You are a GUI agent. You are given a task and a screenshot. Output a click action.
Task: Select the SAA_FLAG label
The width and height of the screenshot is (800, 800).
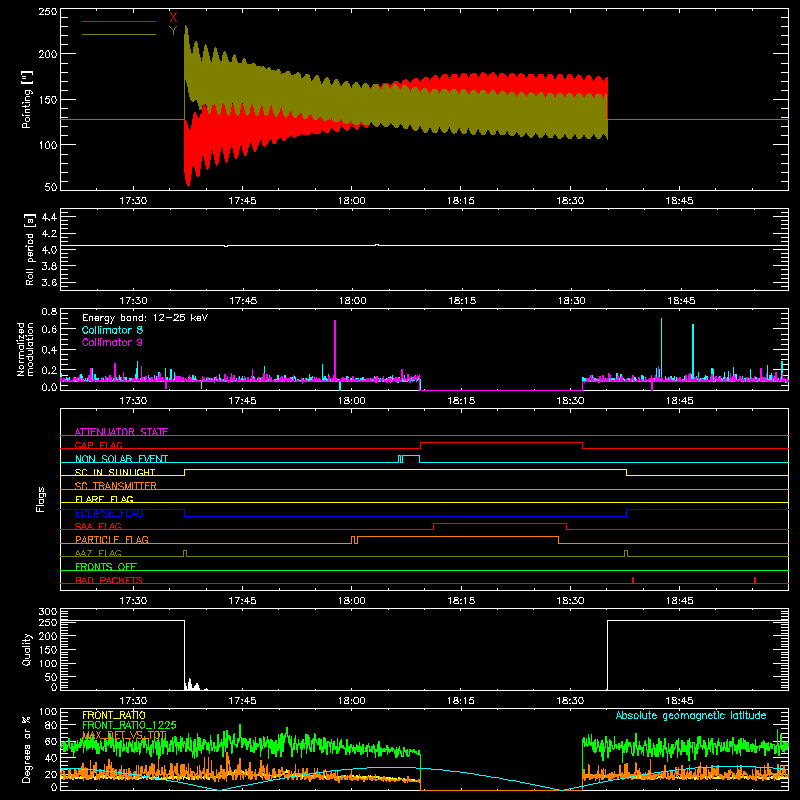[x=98, y=526]
